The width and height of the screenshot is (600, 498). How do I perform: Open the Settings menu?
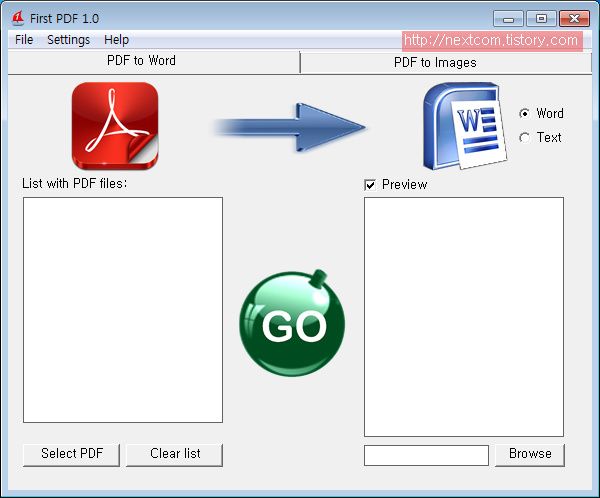68,40
